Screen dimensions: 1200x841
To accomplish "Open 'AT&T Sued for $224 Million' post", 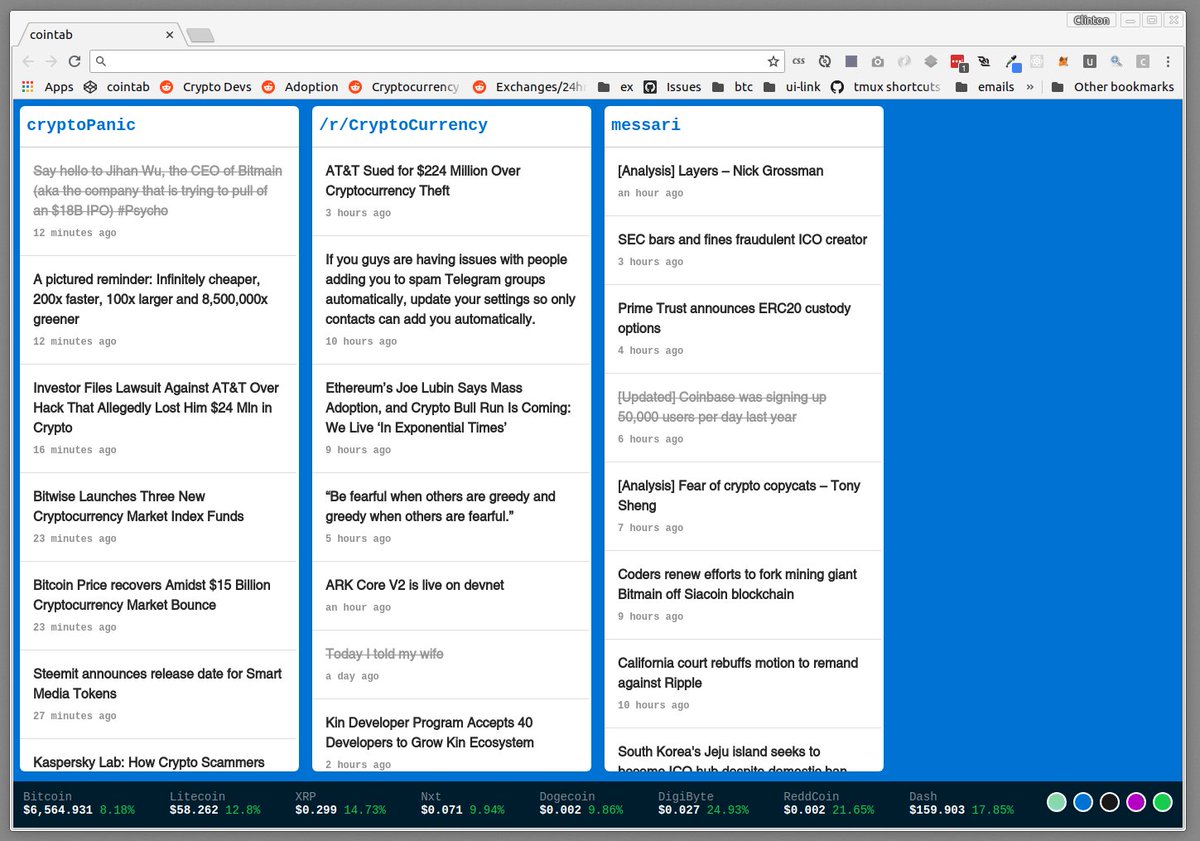I will click(423, 181).
